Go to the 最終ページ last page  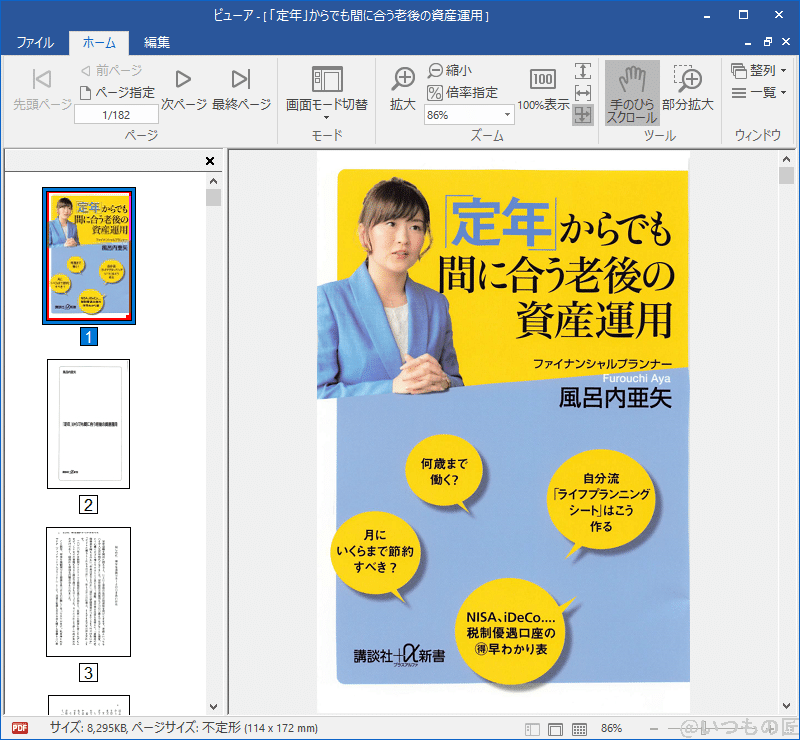pyautogui.click(x=243, y=88)
